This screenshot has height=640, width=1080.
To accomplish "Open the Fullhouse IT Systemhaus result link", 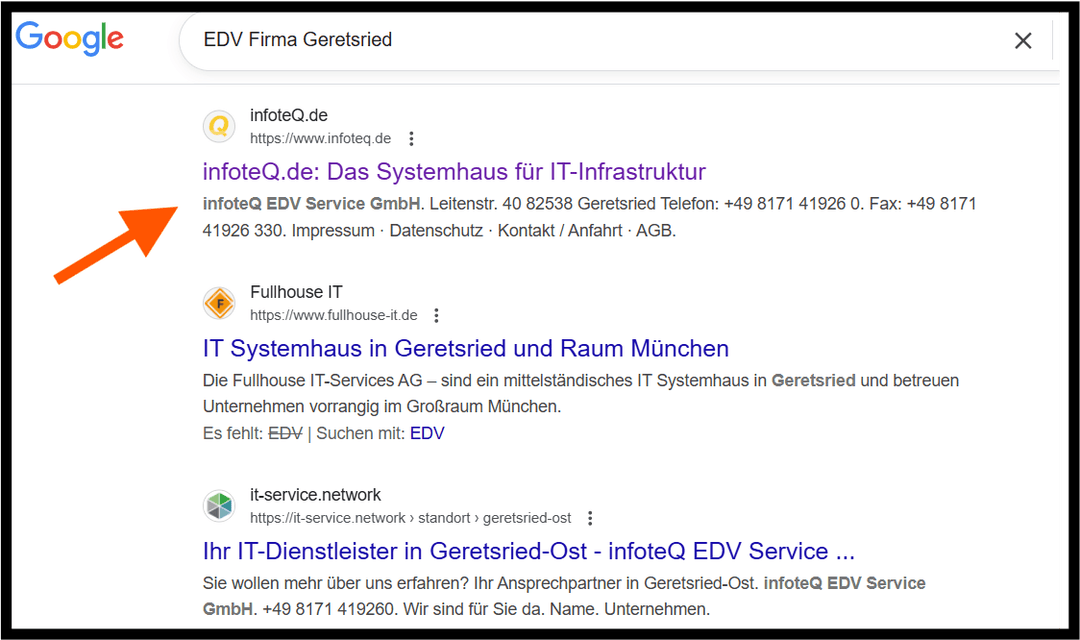I will click(x=464, y=348).
